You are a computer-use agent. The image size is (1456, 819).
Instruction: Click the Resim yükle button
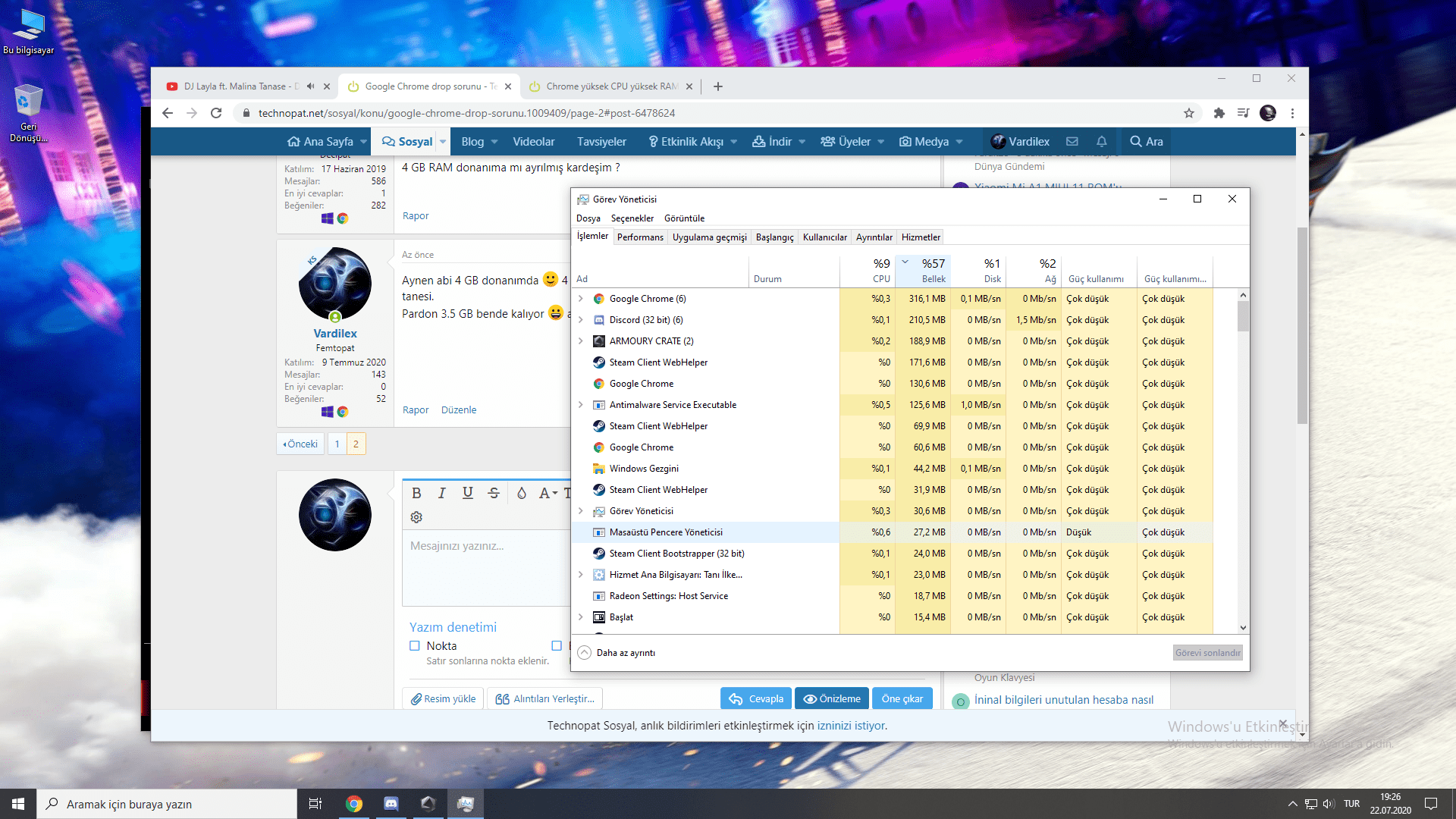coord(444,699)
